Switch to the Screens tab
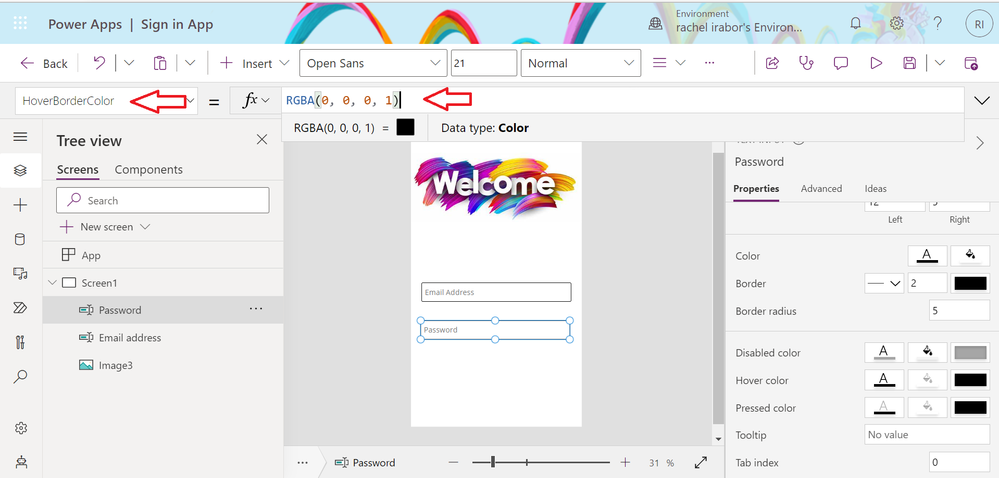The image size is (999, 478). [x=78, y=170]
